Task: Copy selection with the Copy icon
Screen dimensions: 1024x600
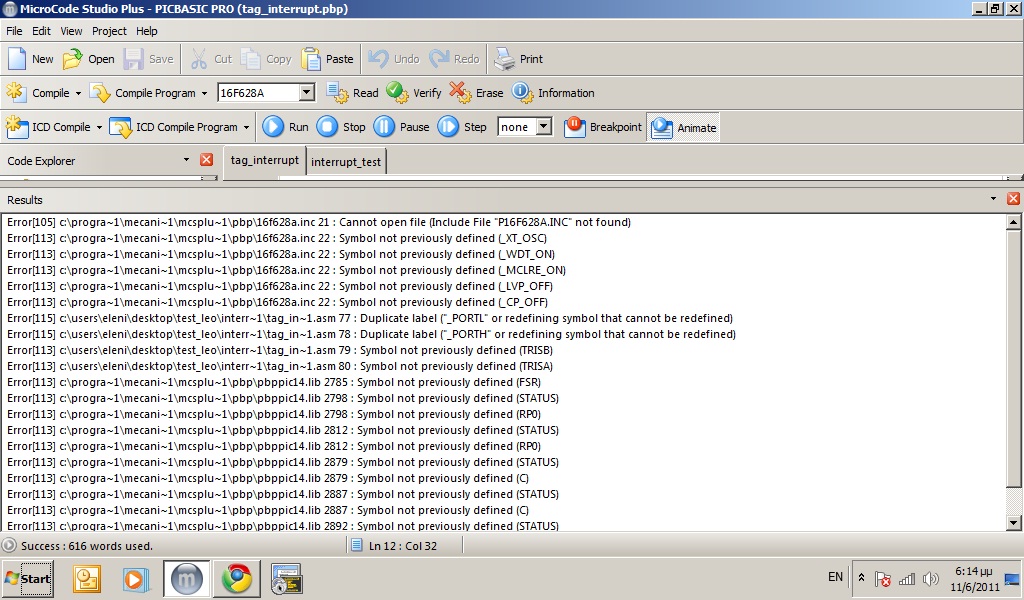Action: point(266,59)
